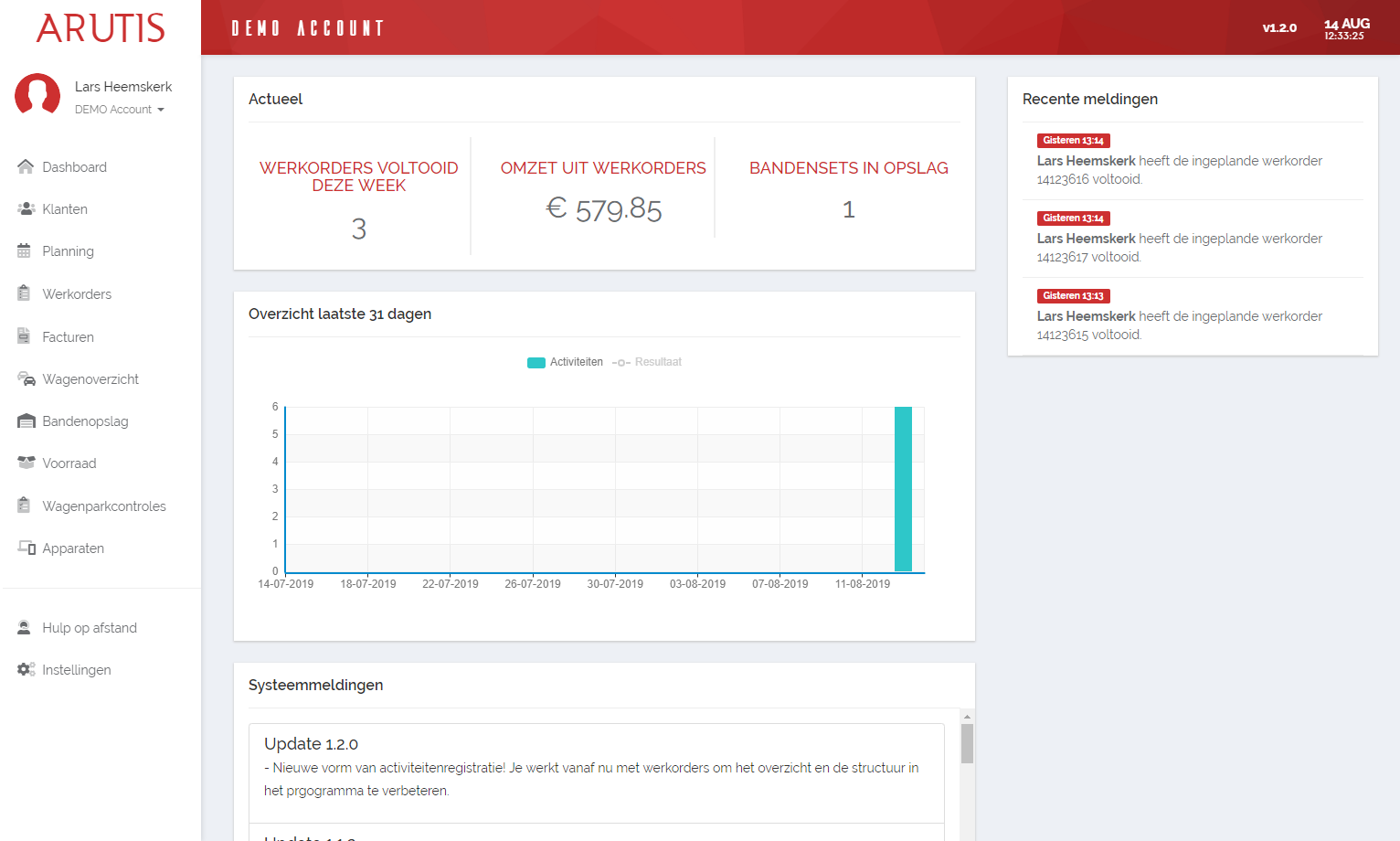Open notification about werkorder 14123615
This screenshot has width=1400, height=841.
pyautogui.click(x=1193, y=316)
